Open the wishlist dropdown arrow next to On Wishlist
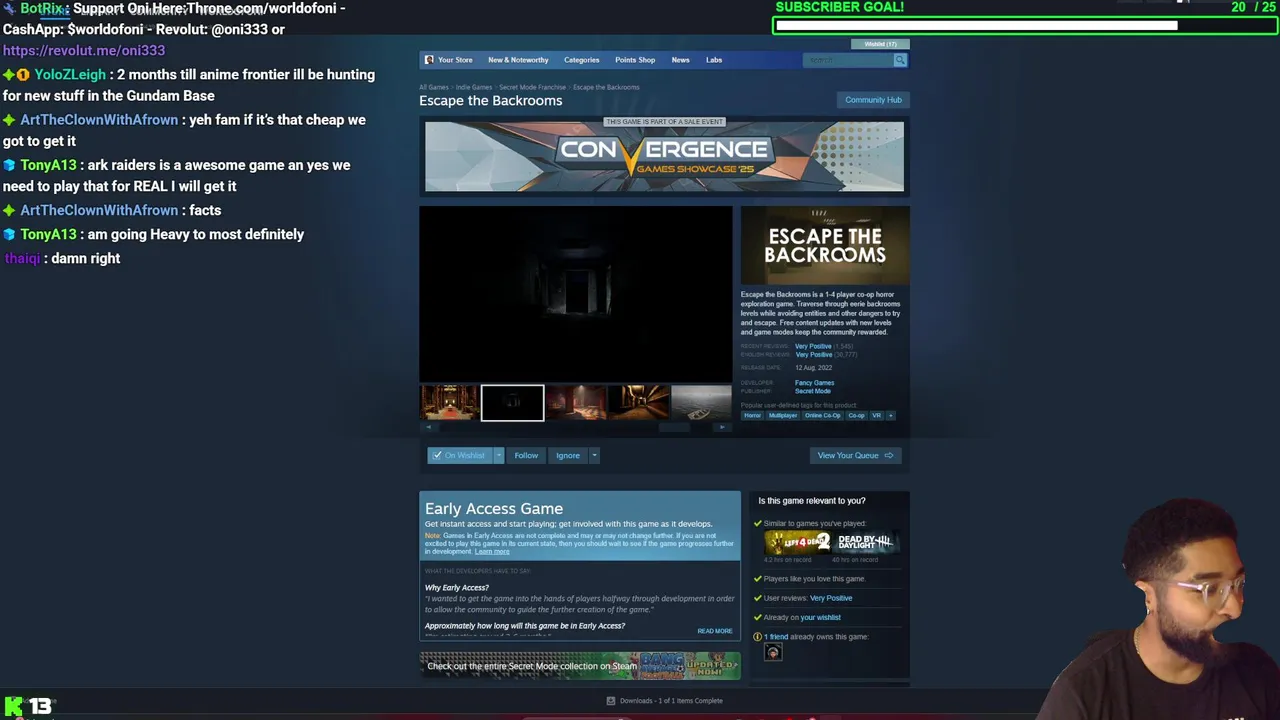The width and height of the screenshot is (1280, 720). (498, 455)
